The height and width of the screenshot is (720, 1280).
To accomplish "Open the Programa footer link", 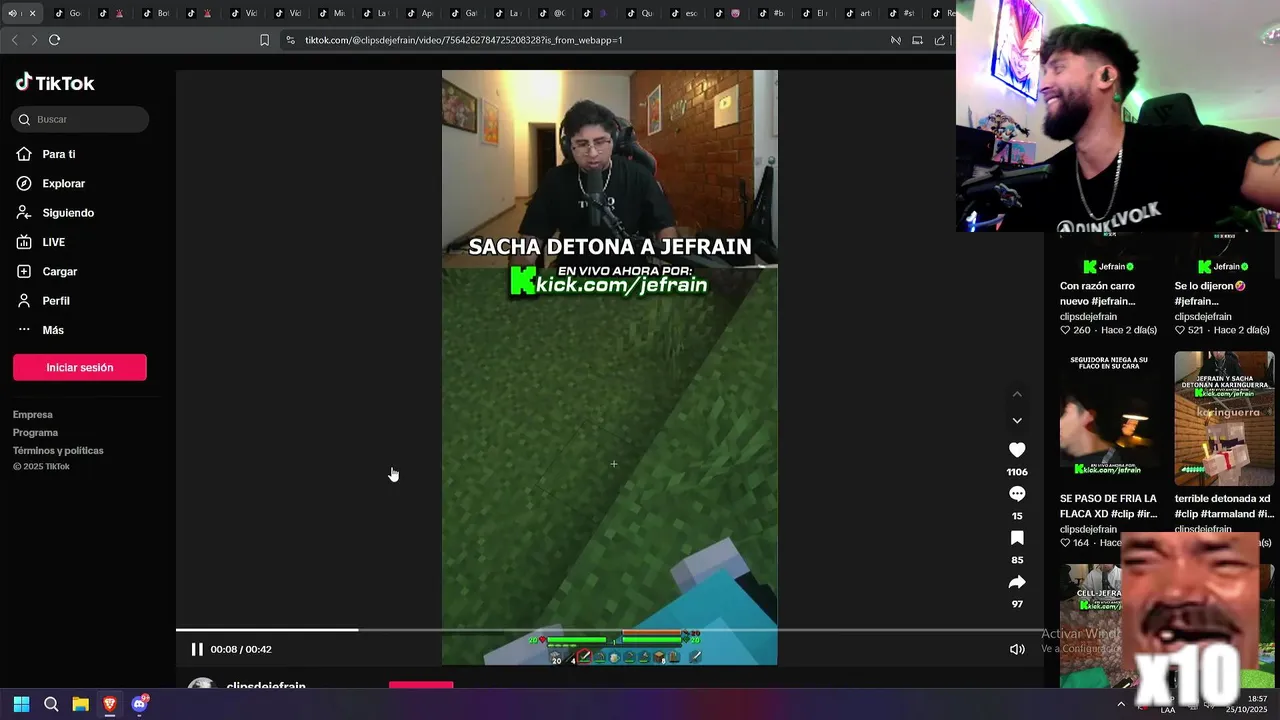I will point(36,432).
